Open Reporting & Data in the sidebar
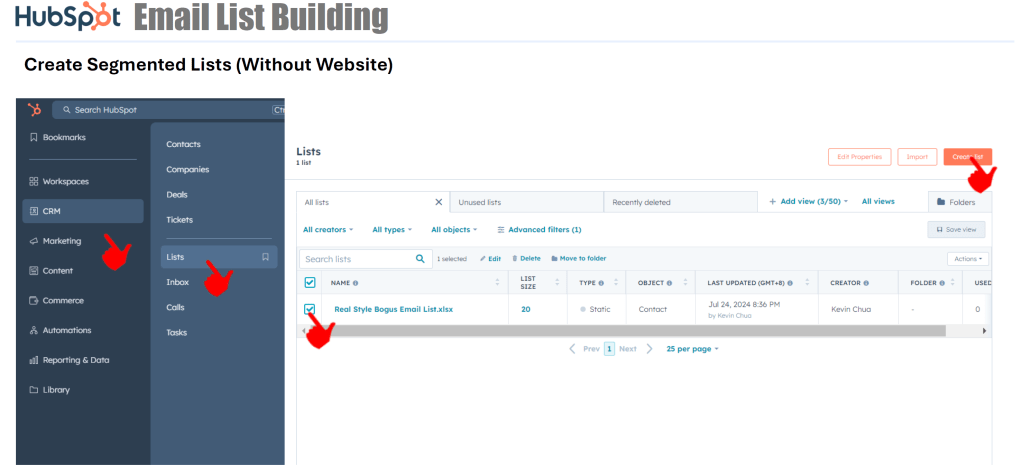This screenshot has height=476, width=1022. click(76, 360)
